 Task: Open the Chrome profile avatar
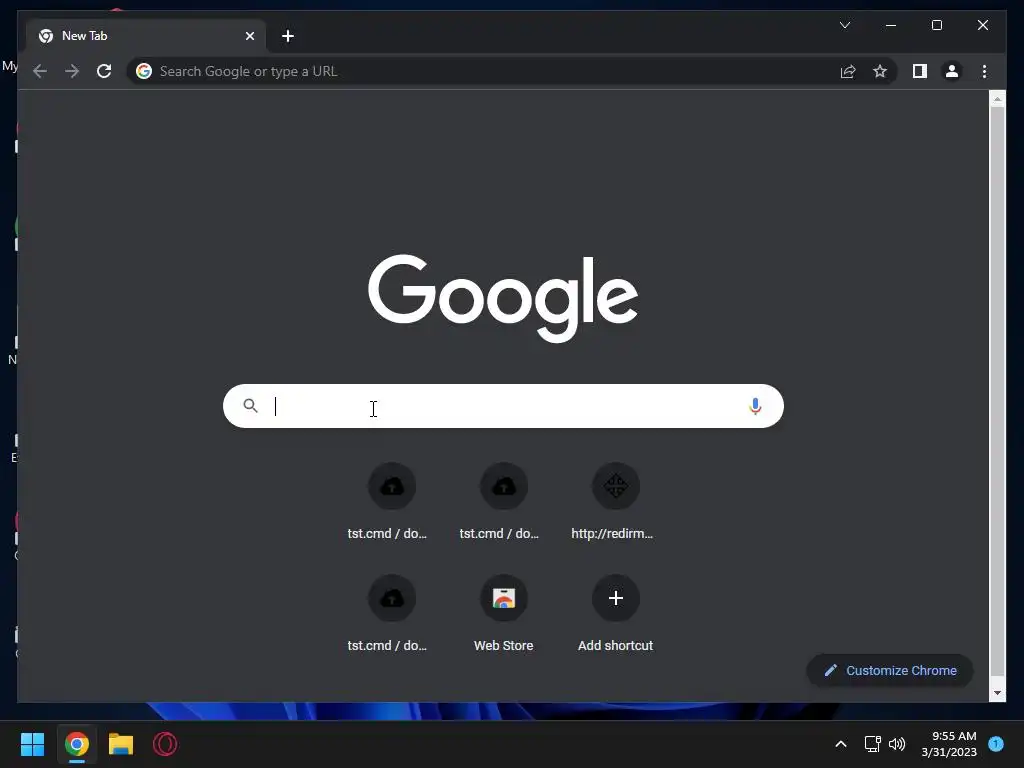pos(952,71)
